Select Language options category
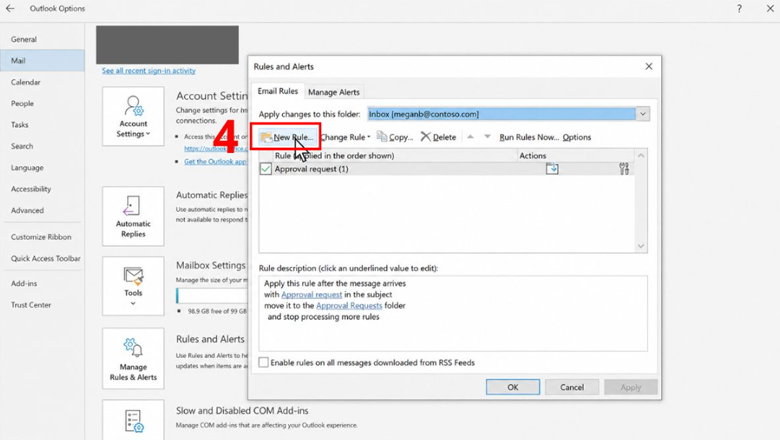The height and width of the screenshot is (440, 780). (x=42, y=168)
